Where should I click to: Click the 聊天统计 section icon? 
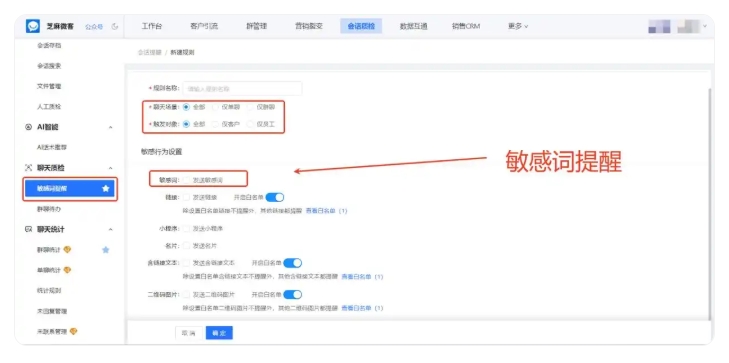[x=28, y=229]
